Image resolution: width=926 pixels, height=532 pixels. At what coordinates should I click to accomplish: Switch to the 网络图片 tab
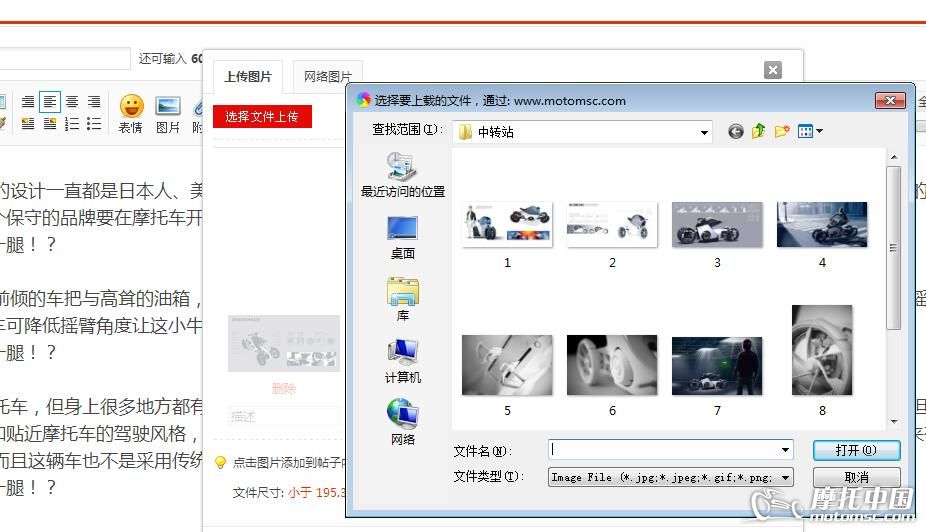click(x=328, y=77)
